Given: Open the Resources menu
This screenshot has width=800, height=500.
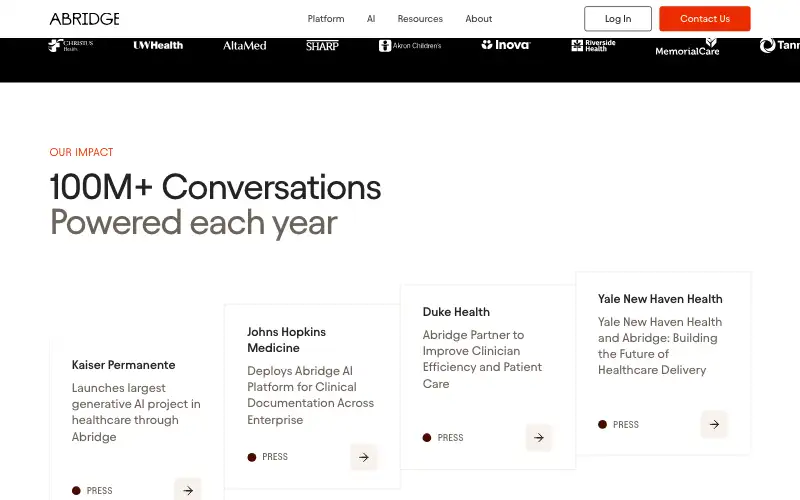Looking at the screenshot, I should 420,19.
